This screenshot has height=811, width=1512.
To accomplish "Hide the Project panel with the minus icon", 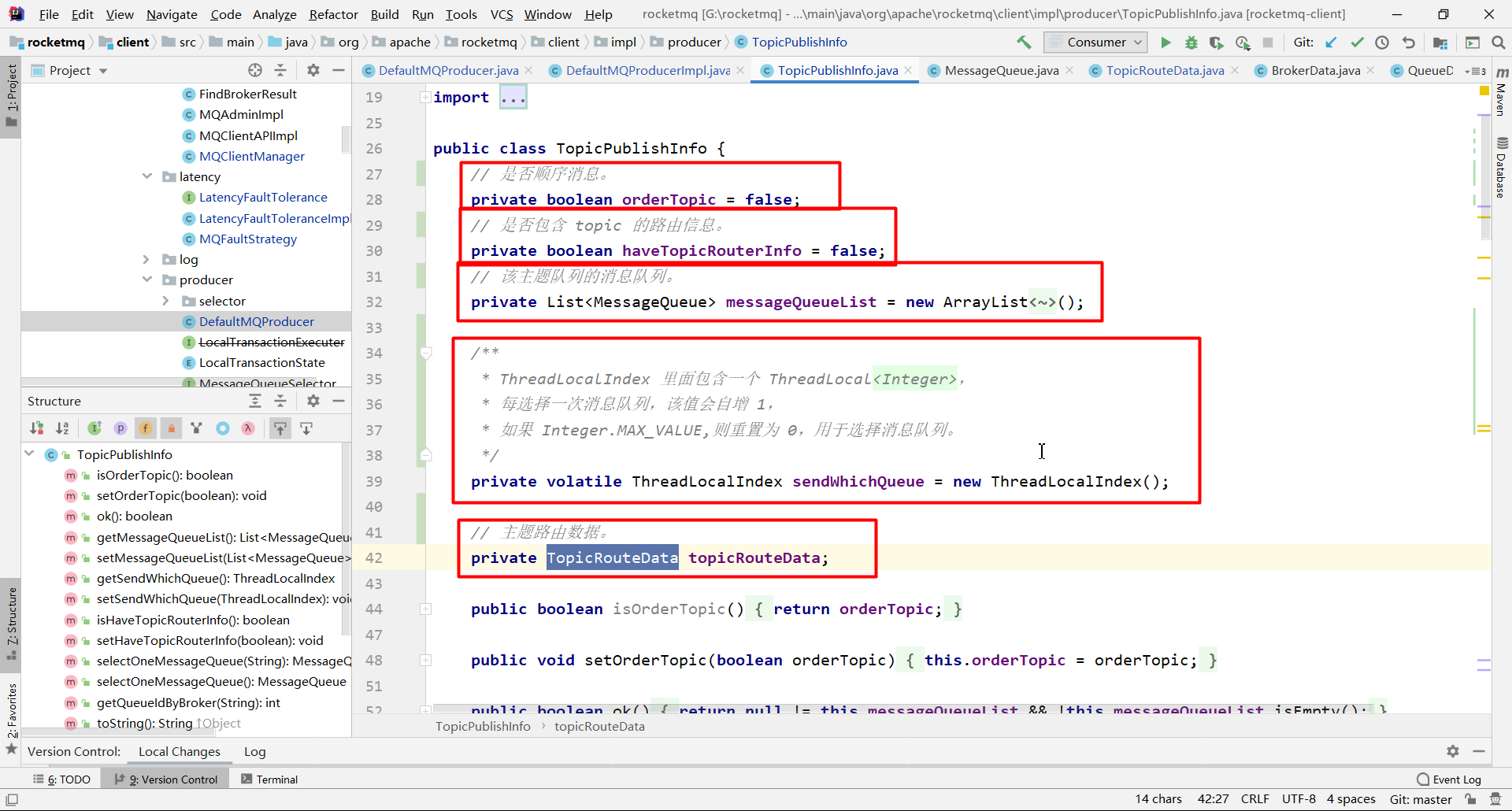I will click(339, 70).
